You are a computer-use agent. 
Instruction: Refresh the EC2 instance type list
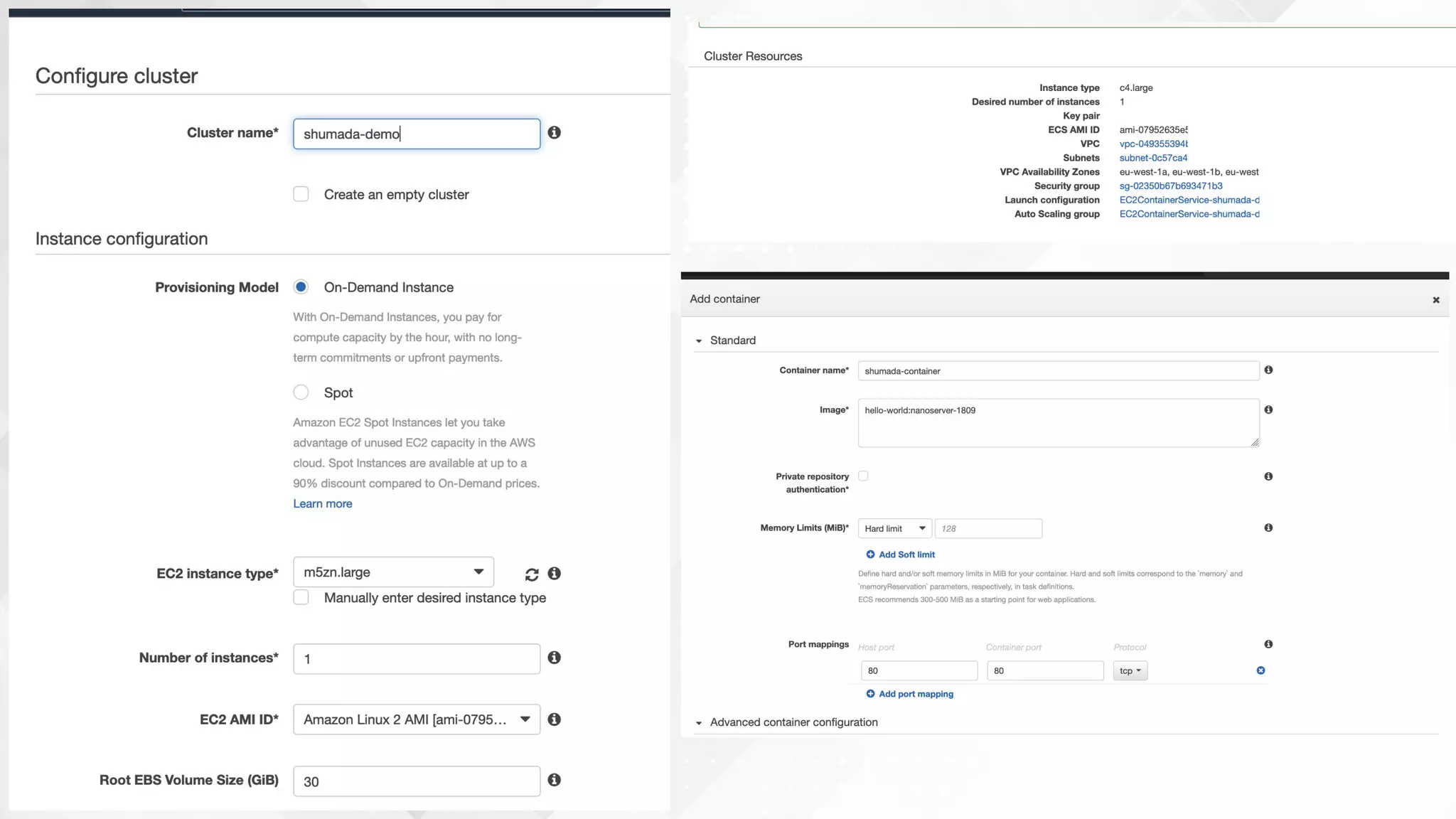pos(532,574)
